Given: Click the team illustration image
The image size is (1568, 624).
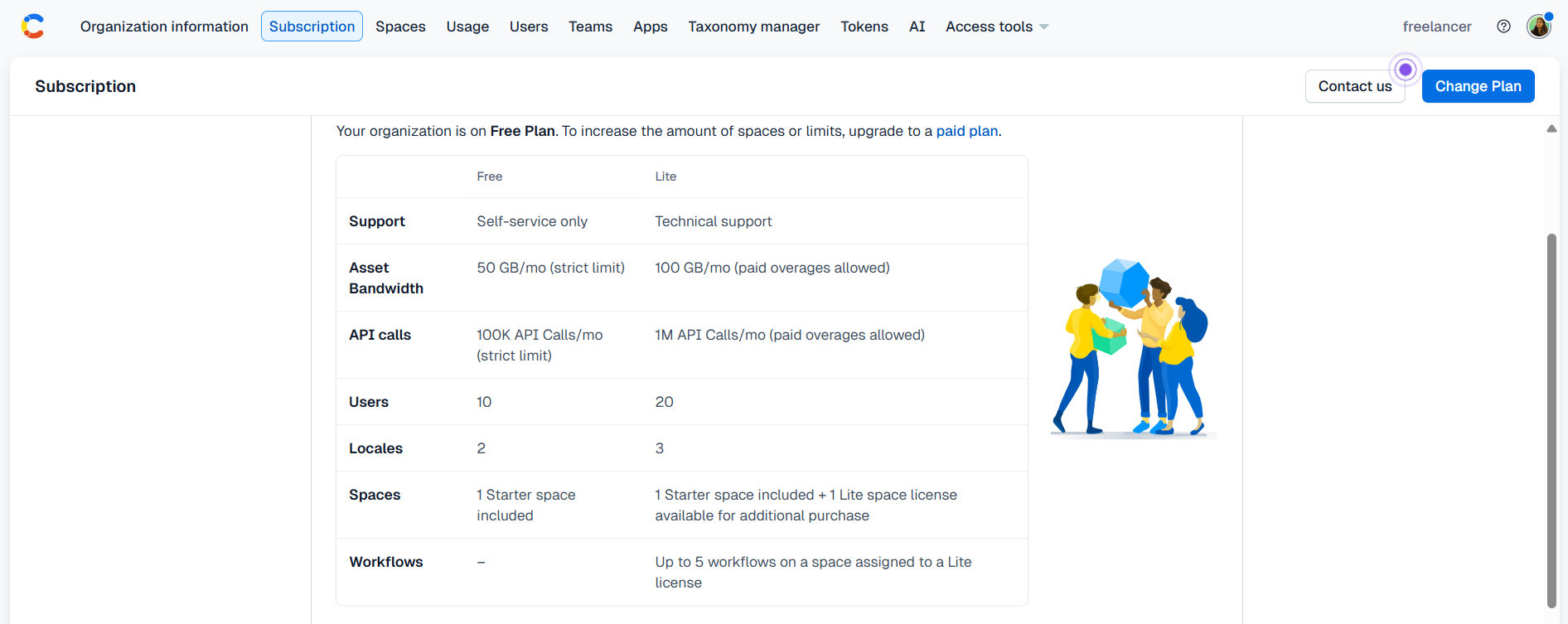Looking at the screenshot, I should [x=1132, y=347].
